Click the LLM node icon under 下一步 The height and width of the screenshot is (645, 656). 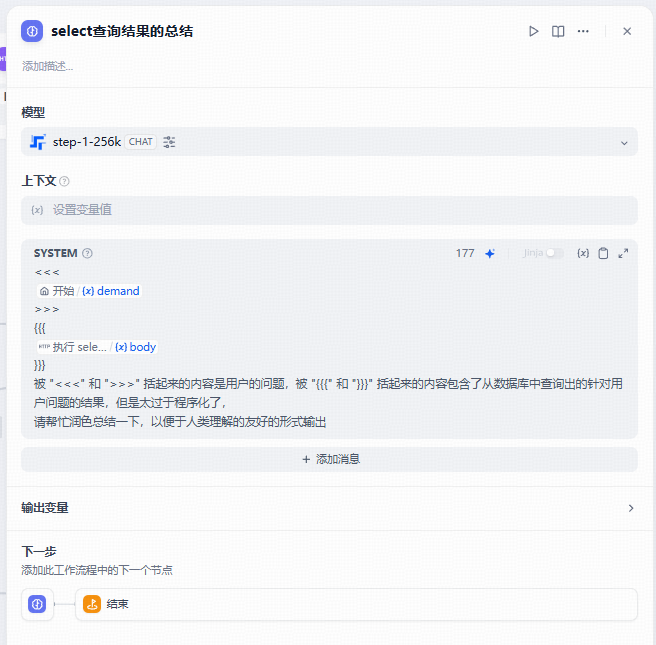click(37, 604)
